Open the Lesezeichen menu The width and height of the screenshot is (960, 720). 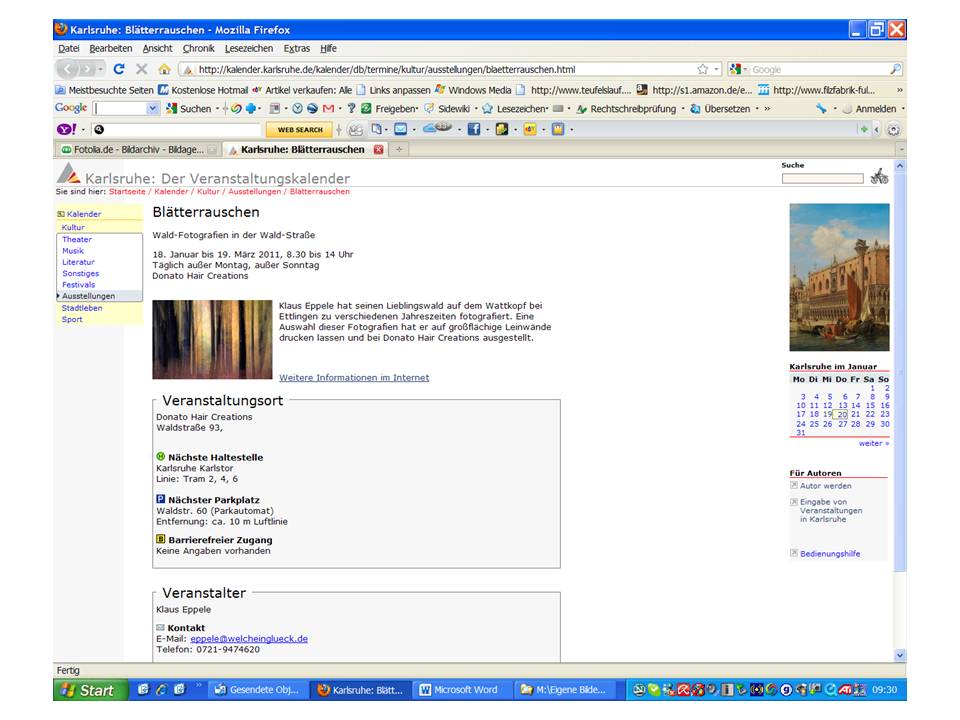tap(249, 48)
